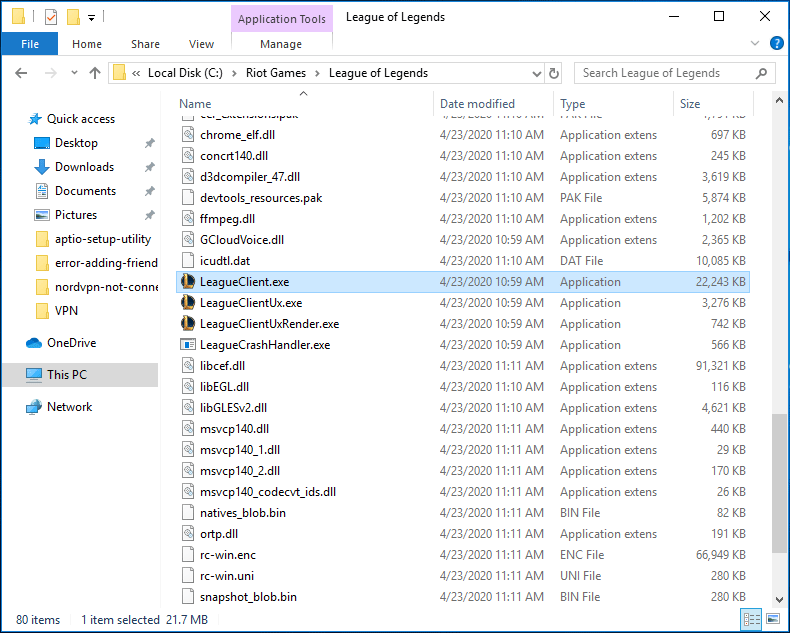Select the msvcp140_codecvt_ids.dll file

click(463, 492)
